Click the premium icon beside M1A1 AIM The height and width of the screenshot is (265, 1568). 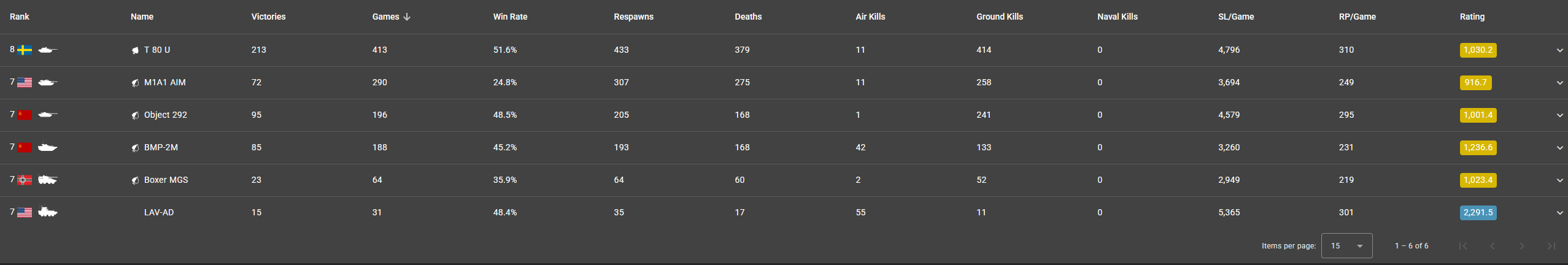click(x=135, y=83)
